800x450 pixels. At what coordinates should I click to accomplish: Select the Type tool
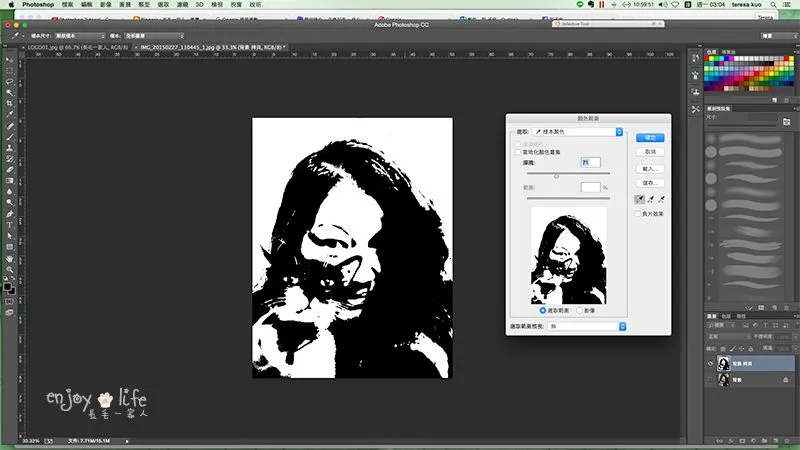[10, 225]
